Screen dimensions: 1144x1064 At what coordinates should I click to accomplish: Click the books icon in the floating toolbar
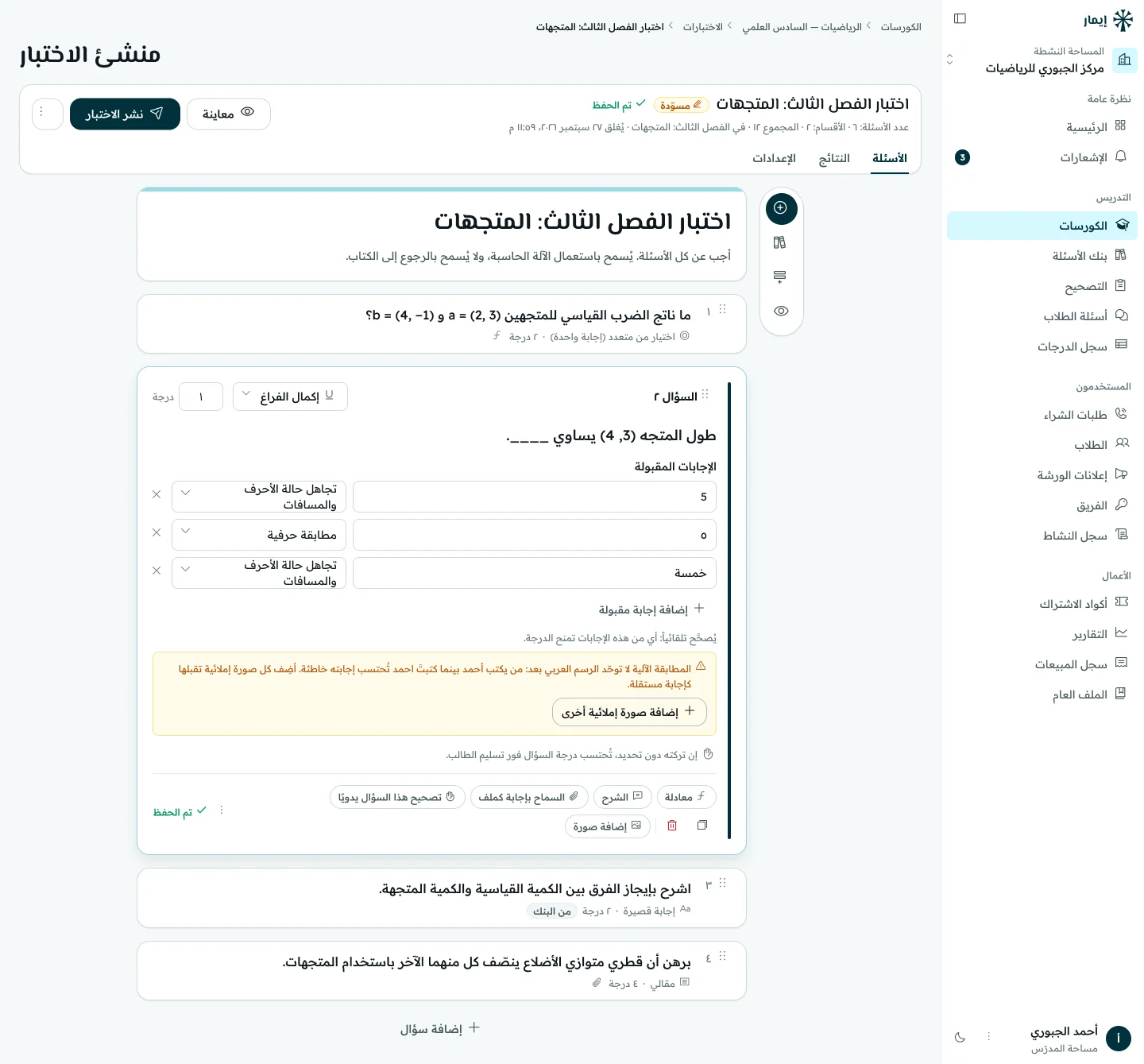(780, 242)
